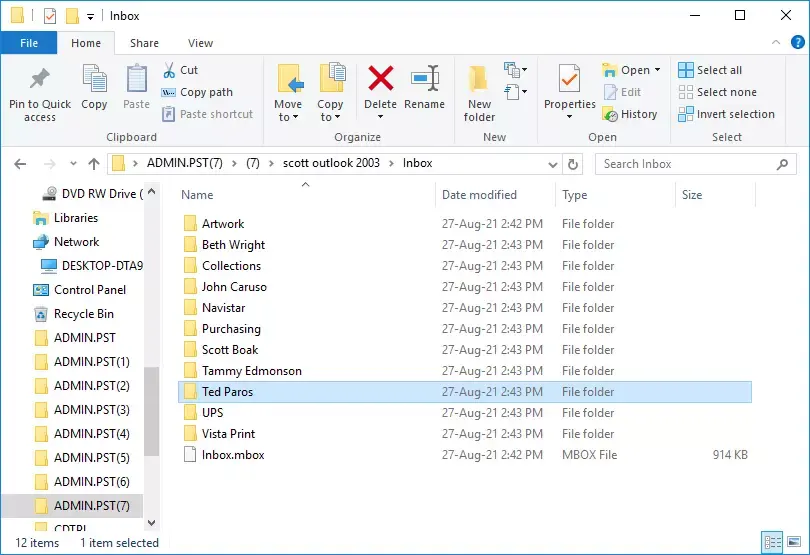Viewport: 810px width, 555px height.
Task: Click the Copy icon in Clipboard group
Action: (94, 80)
